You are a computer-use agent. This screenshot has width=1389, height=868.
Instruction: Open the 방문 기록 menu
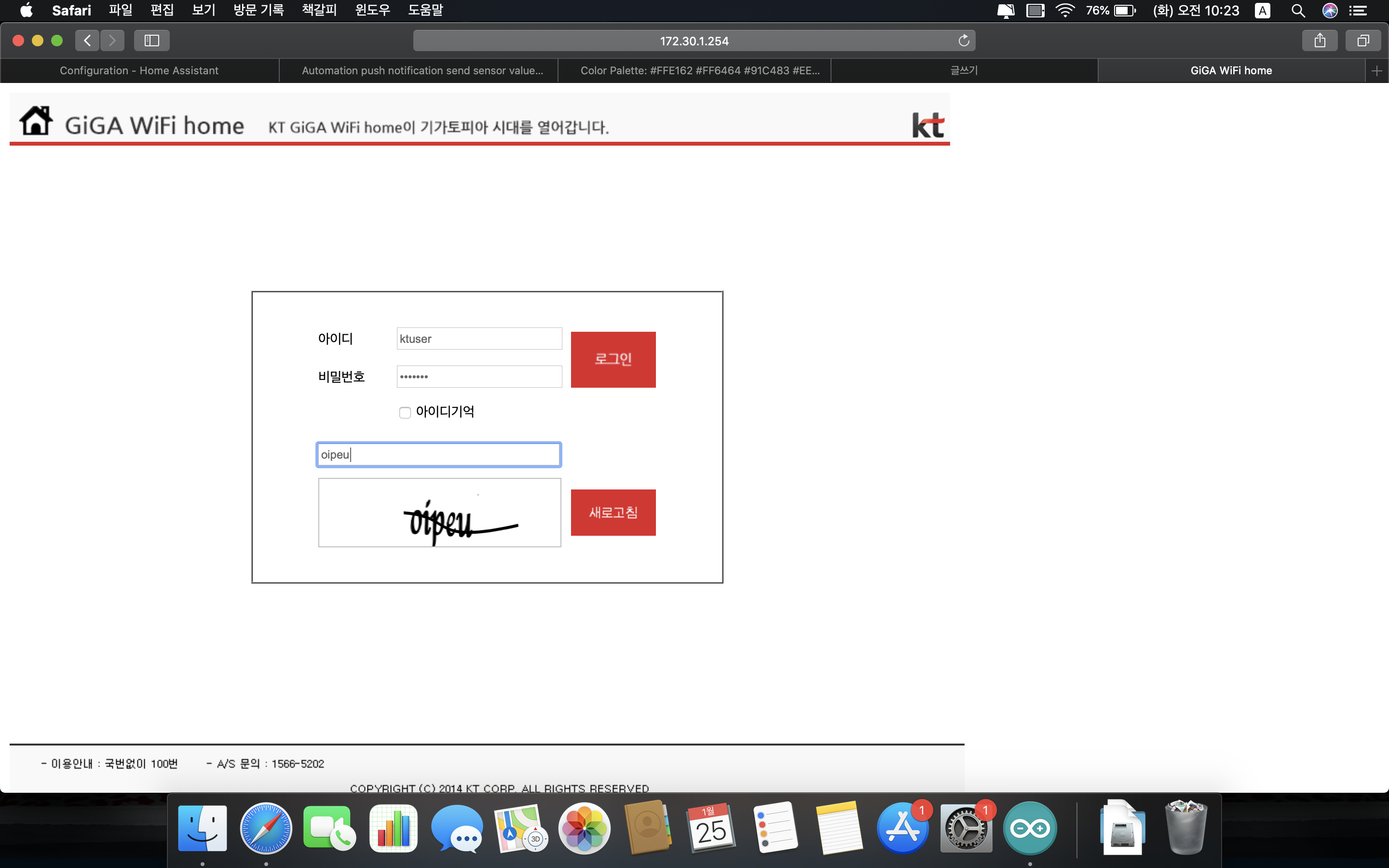point(259,10)
